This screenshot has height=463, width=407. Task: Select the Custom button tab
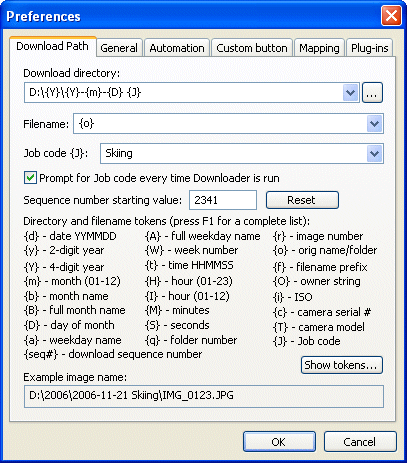252,48
